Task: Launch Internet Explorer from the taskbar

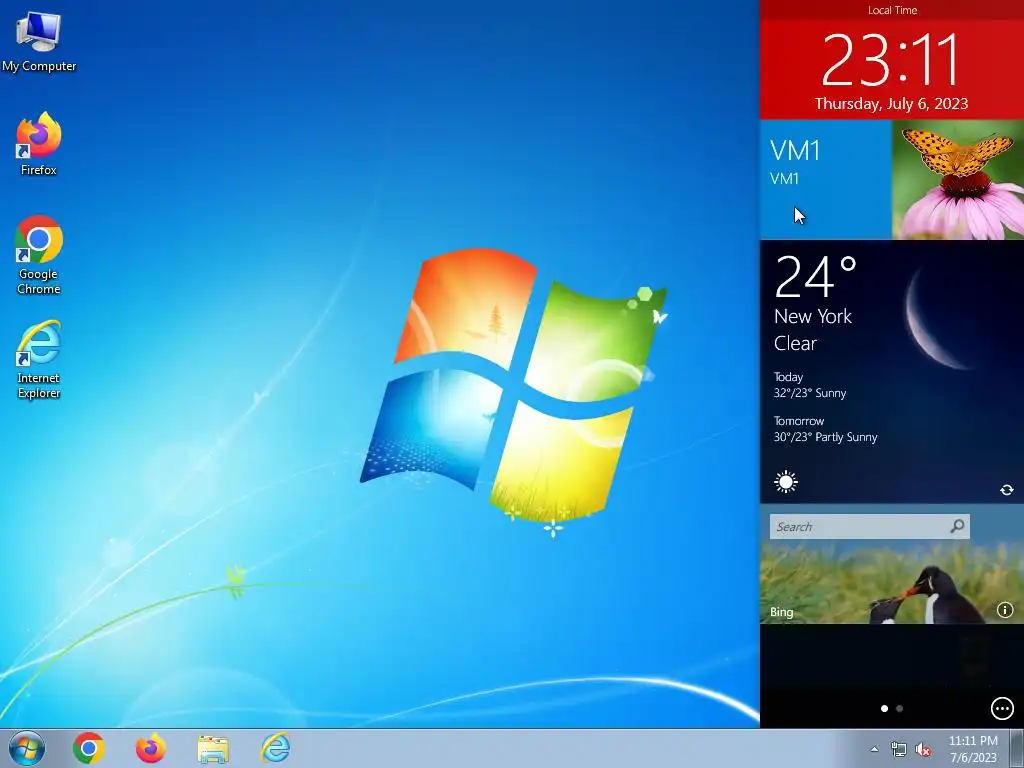Action: click(x=276, y=748)
